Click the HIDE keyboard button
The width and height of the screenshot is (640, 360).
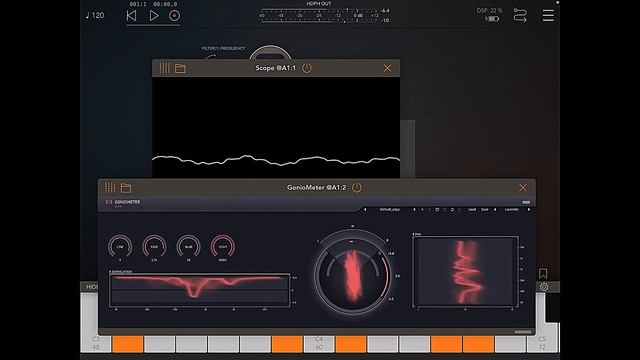click(91, 287)
